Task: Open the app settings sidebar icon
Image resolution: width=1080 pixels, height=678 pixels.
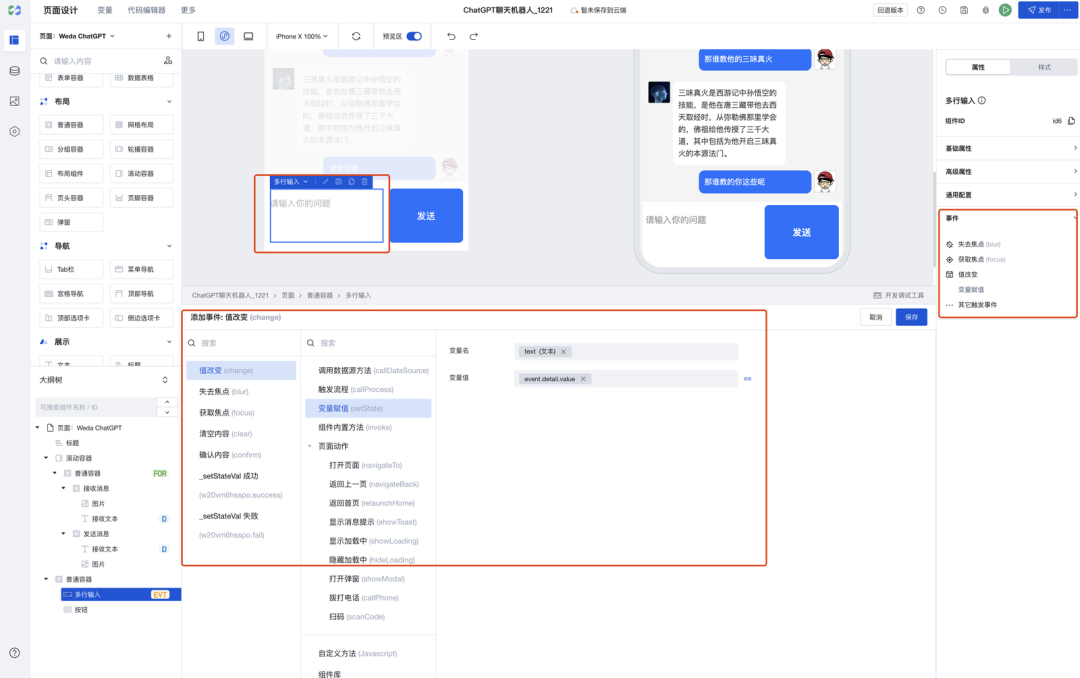Action: point(14,132)
